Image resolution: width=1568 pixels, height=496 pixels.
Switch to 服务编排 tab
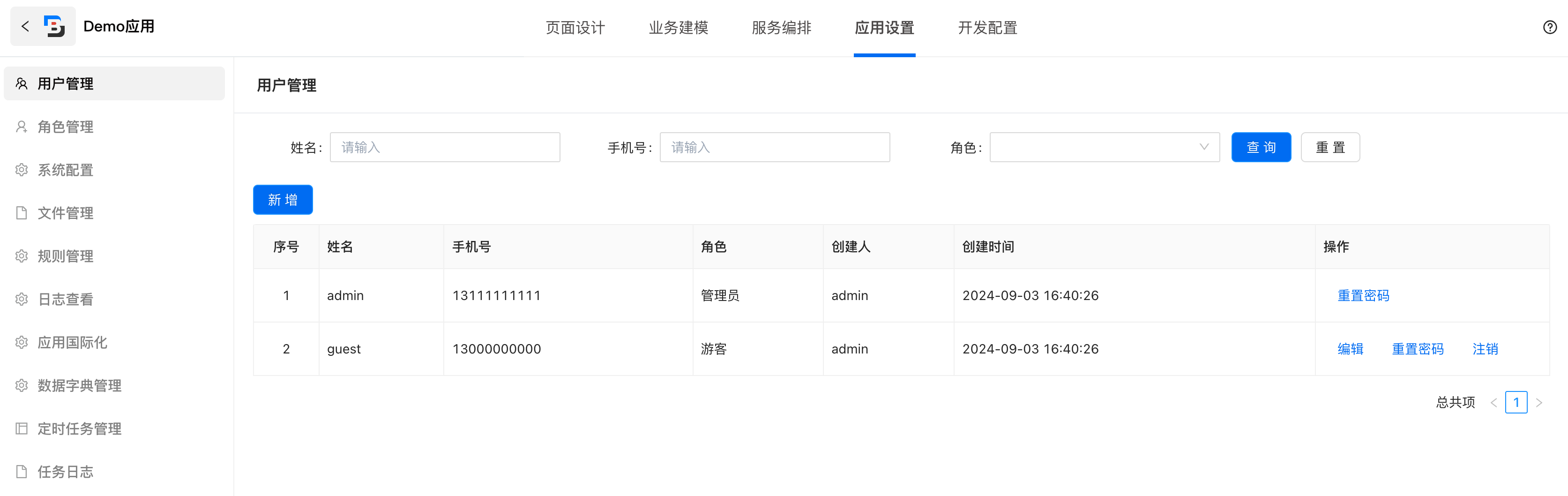point(782,28)
